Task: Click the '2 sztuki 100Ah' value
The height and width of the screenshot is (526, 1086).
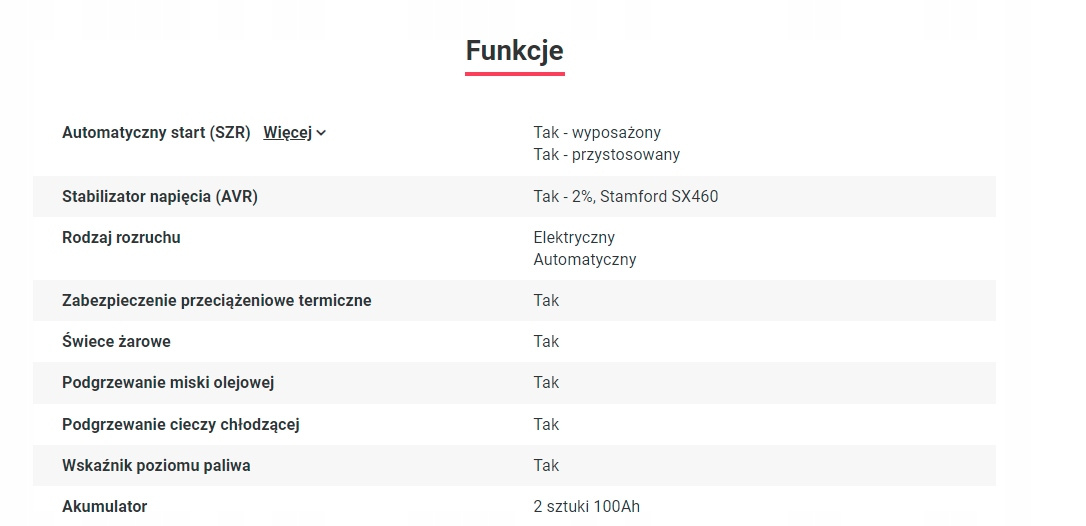Action: (x=586, y=507)
